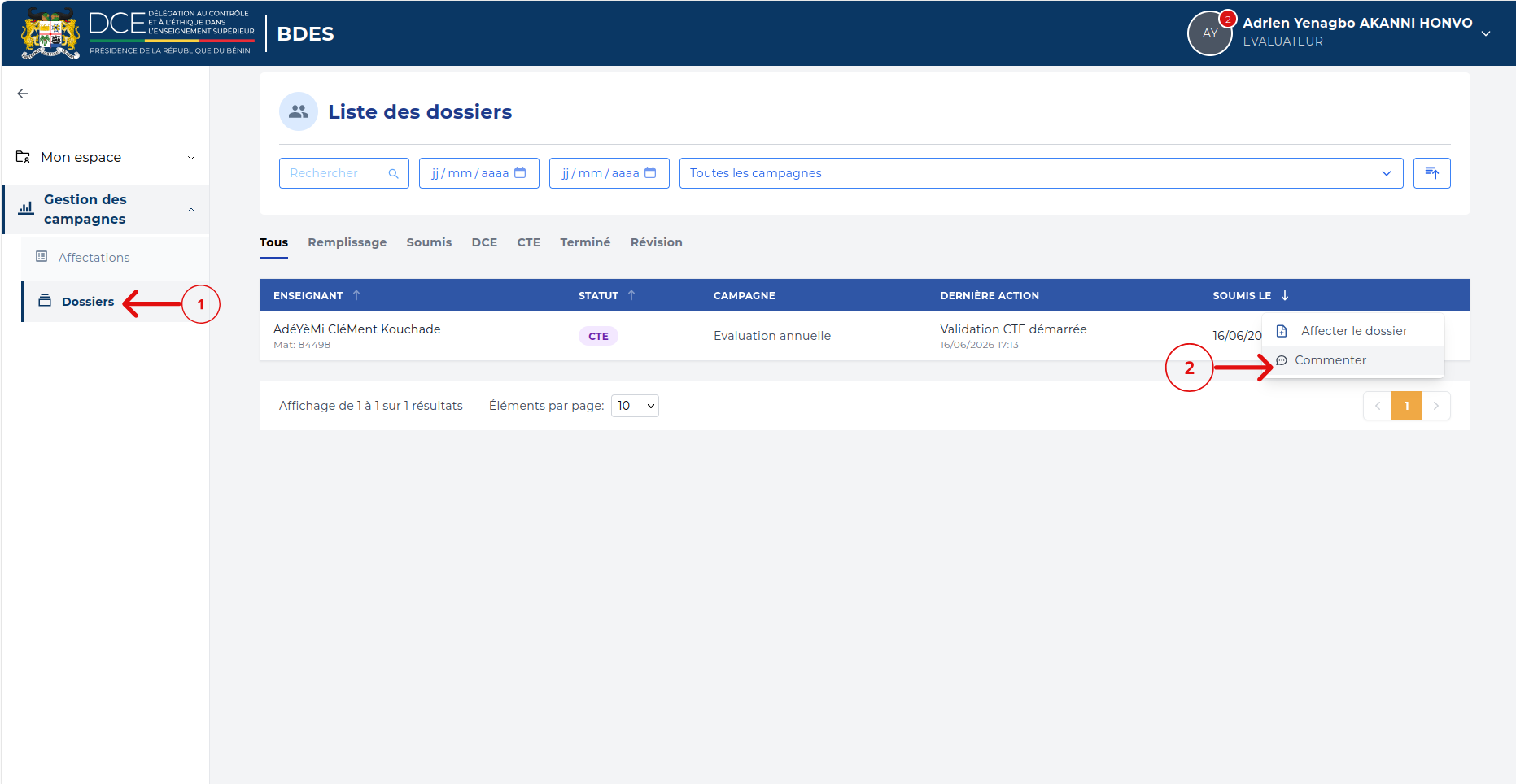Click the Mat: 84498 text
The height and width of the screenshot is (784, 1516).
coord(302,345)
